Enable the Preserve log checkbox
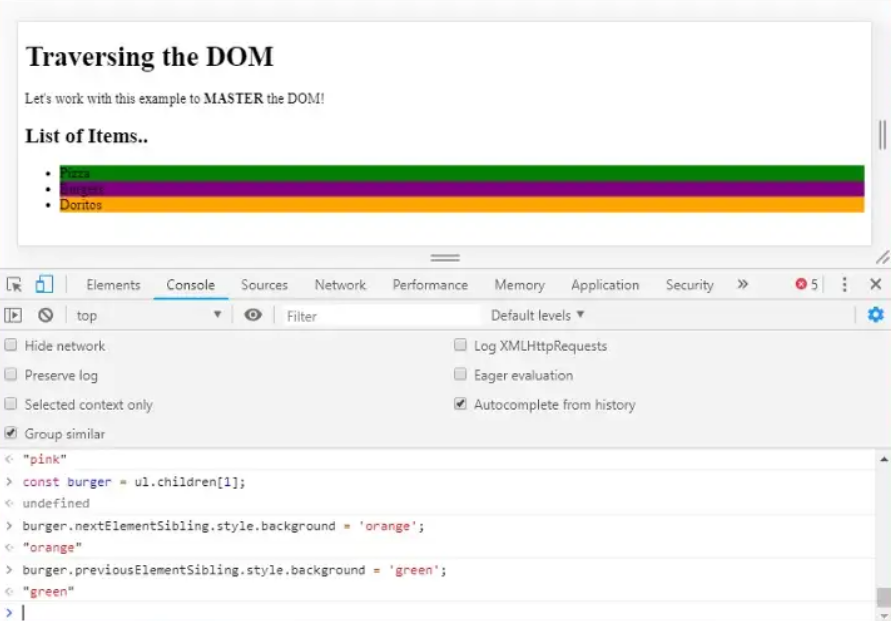This screenshot has width=891, height=621. tap(11, 375)
